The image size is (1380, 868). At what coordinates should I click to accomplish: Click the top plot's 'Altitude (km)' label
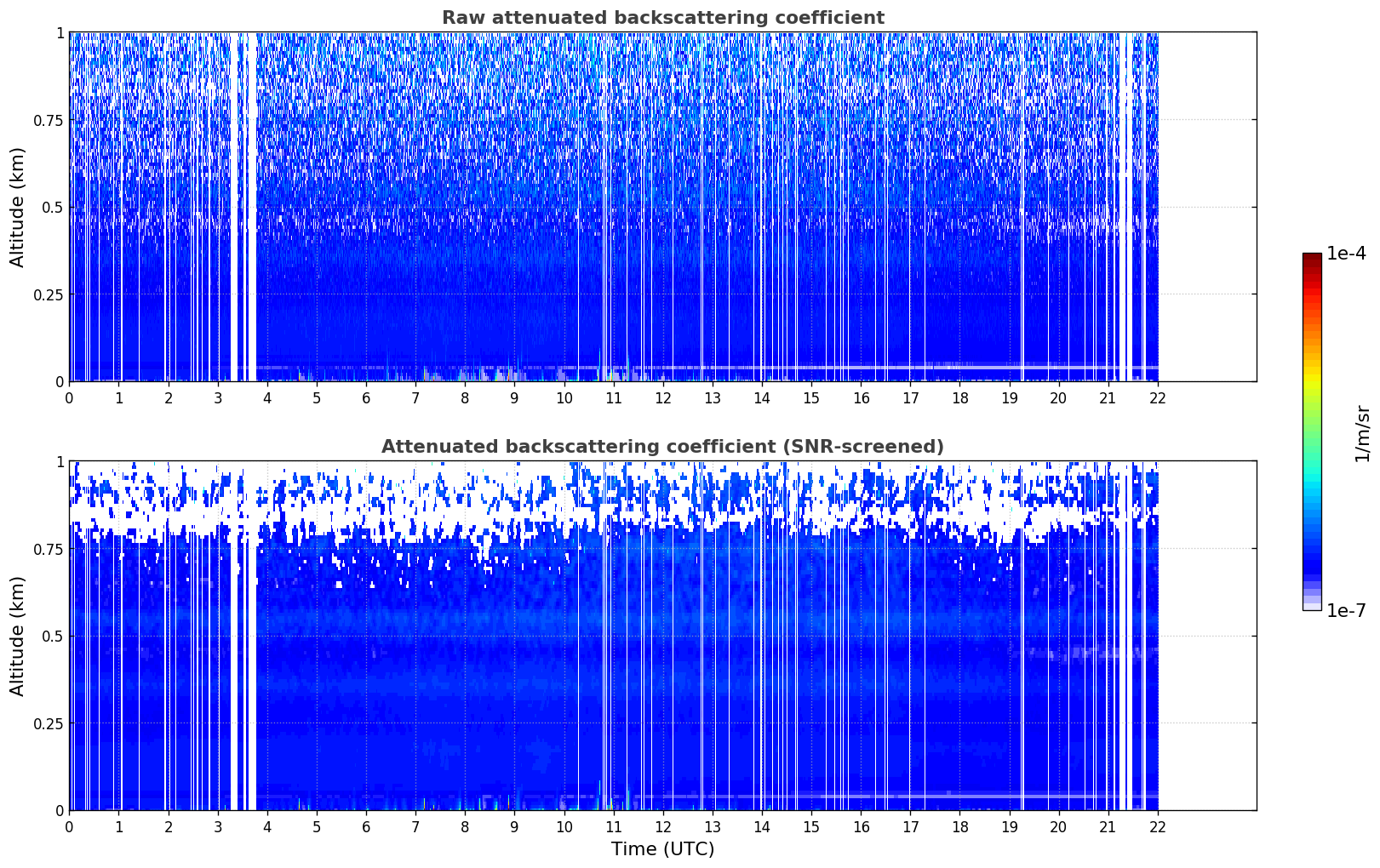(x=18, y=207)
